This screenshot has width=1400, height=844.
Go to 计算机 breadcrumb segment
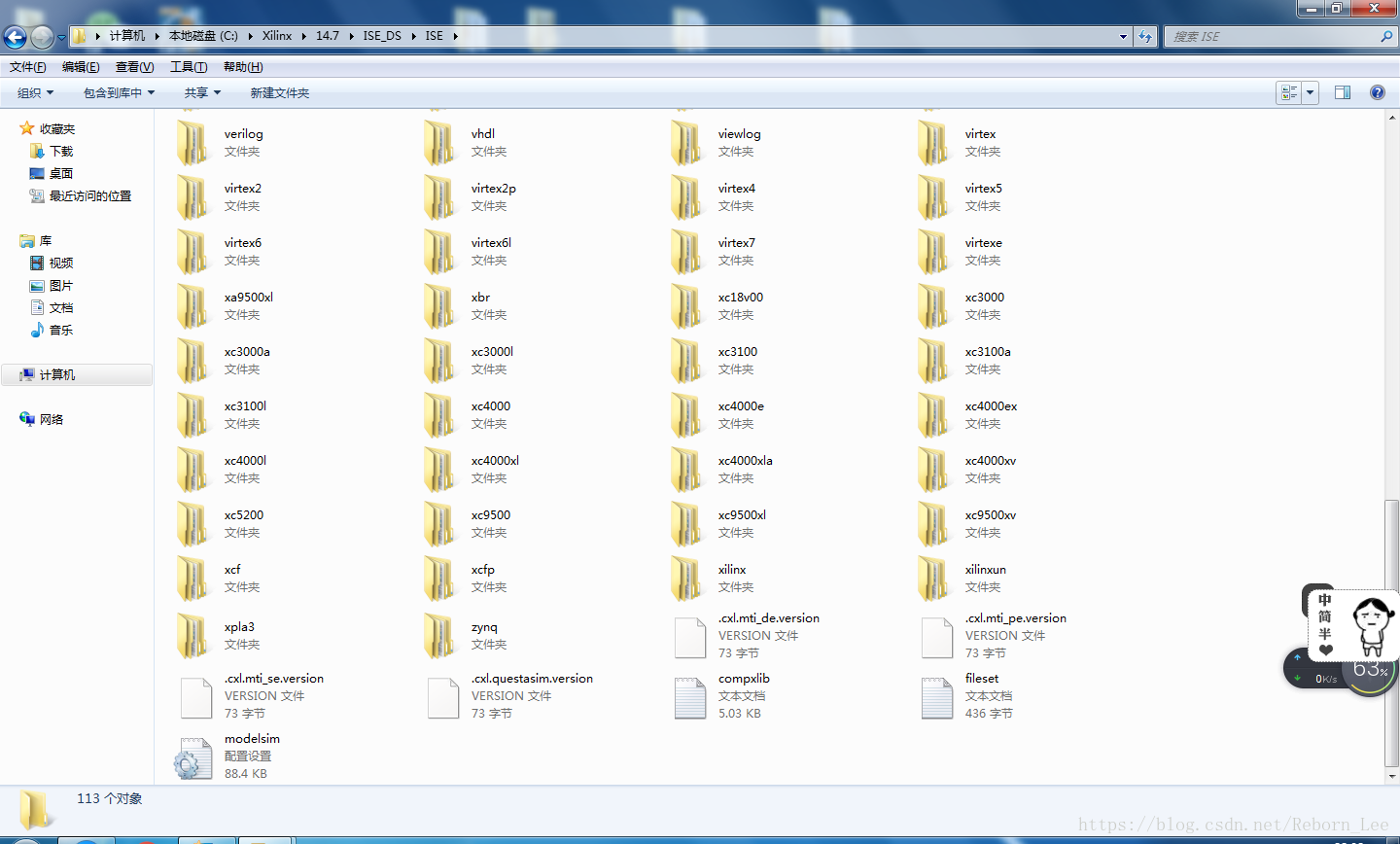[127, 36]
